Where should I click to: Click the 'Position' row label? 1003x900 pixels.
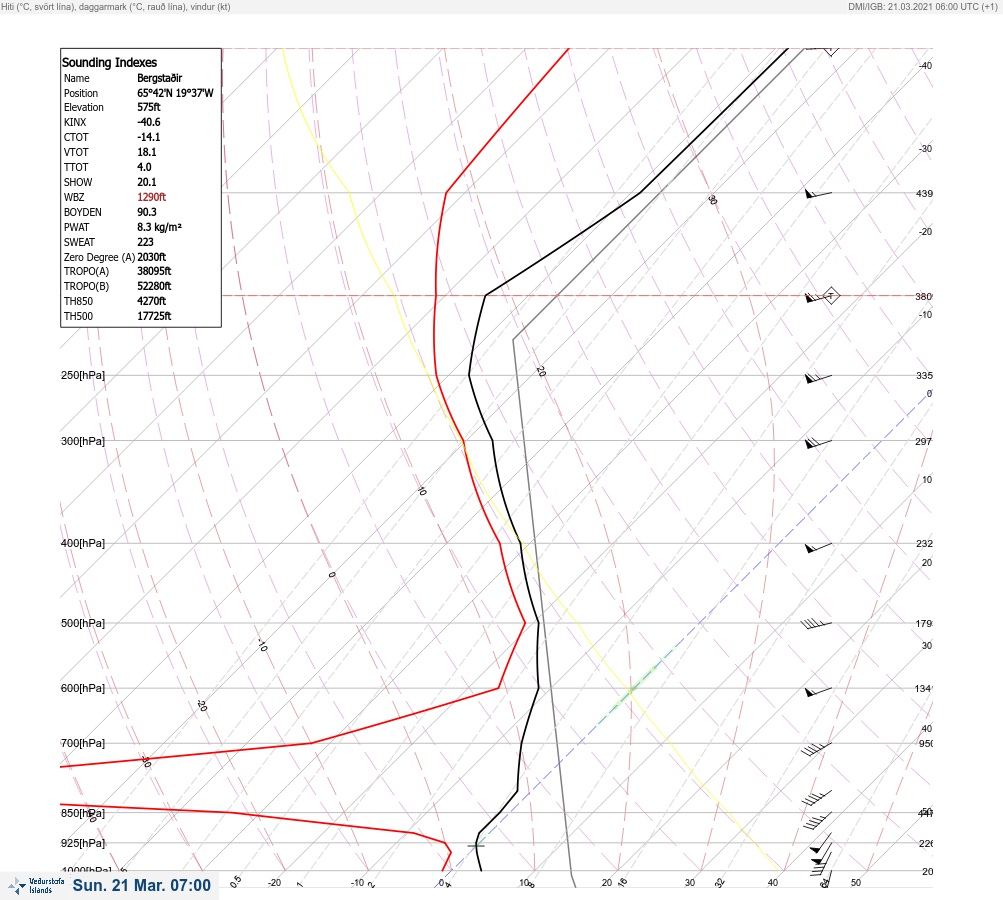81,93
